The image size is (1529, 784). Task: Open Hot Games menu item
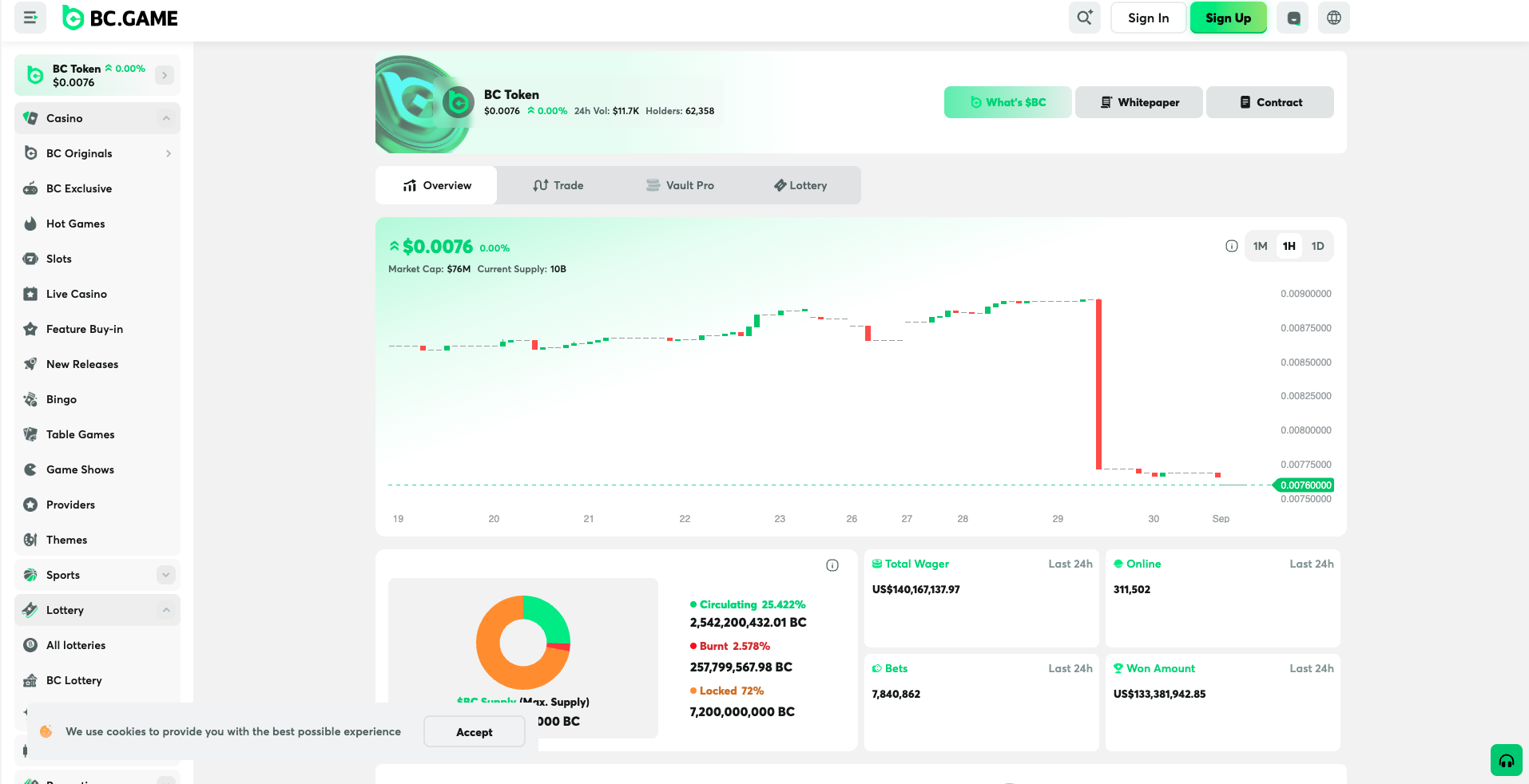click(97, 224)
